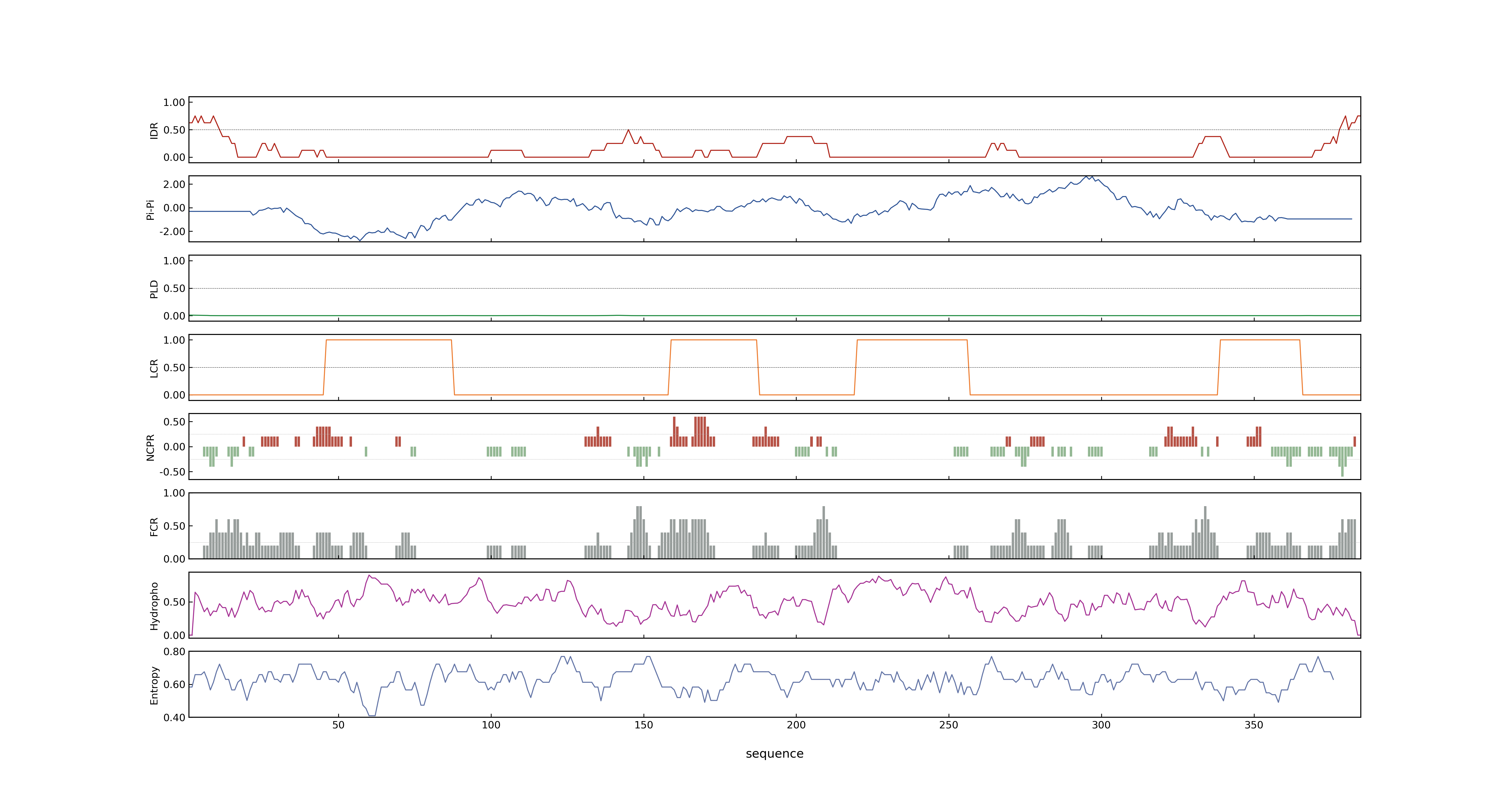Click the x-axis tick label 250

pos(949,725)
